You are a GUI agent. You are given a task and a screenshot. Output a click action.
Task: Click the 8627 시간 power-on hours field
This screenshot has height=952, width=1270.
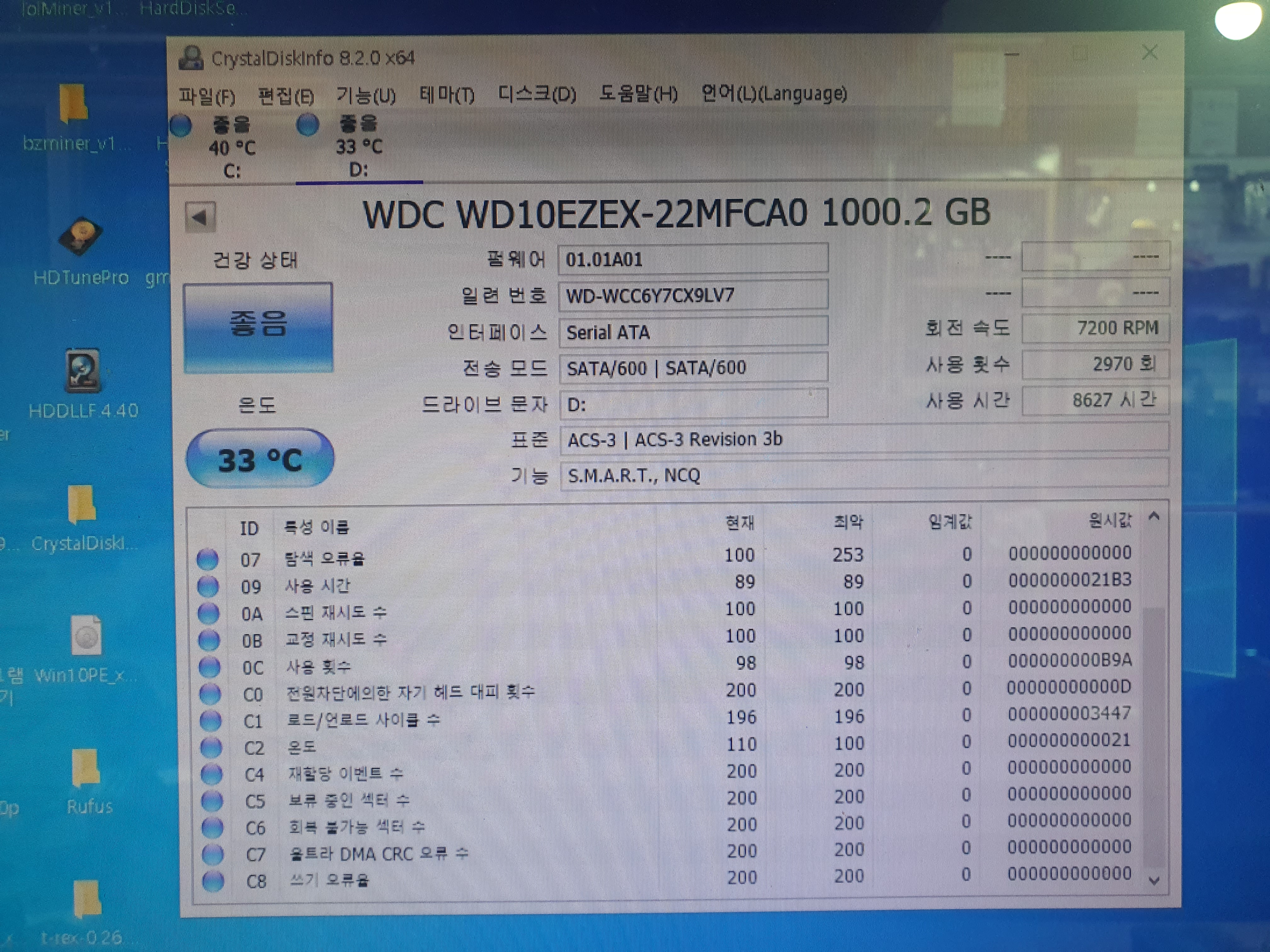tap(1096, 400)
